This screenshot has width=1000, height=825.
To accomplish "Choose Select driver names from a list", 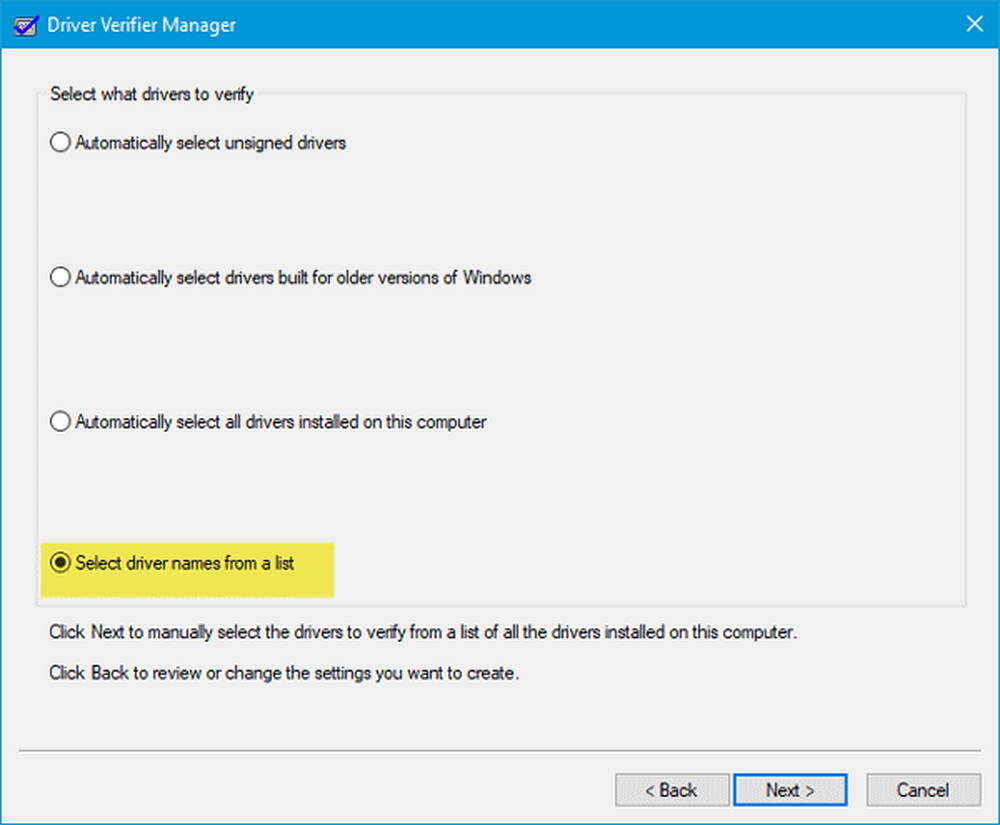I will (60, 563).
